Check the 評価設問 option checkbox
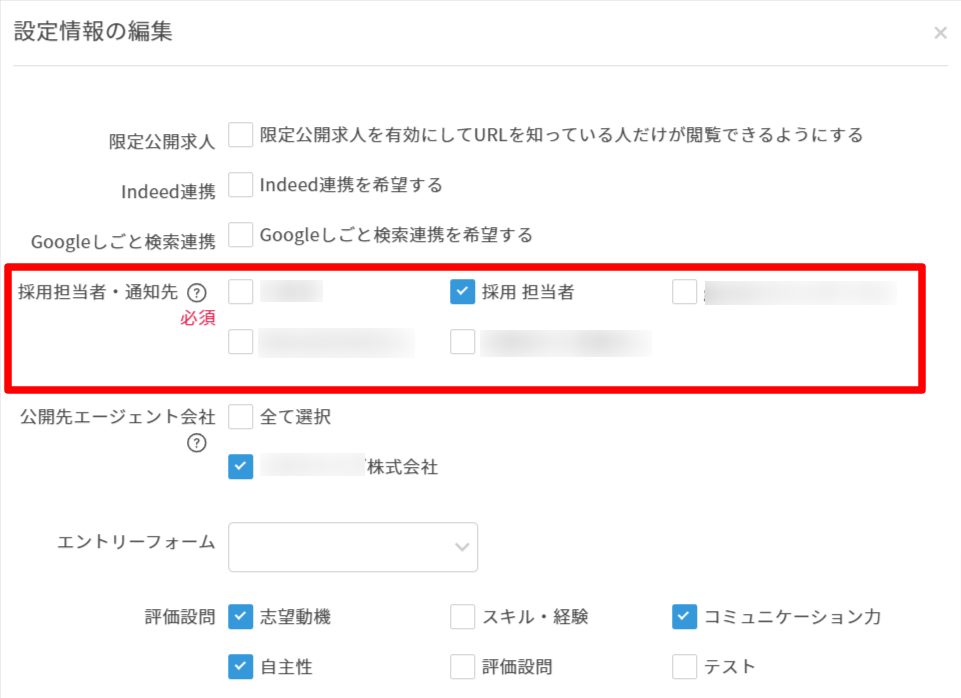 coord(463,667)
